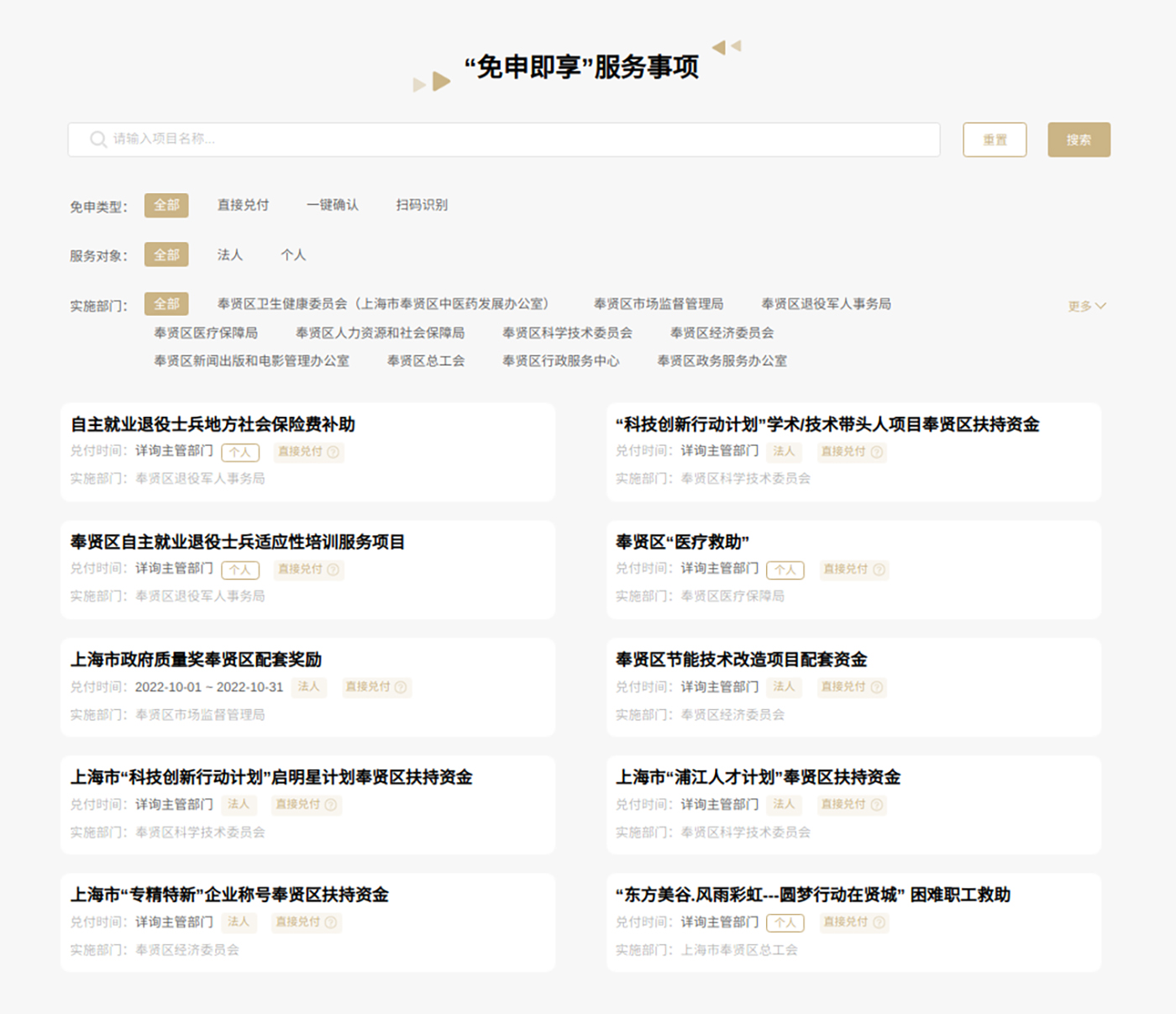This screenshot has height=1014, width=1176.
Task: Select 全部 for 实施部门 filter
Action: pyautogui.click(x=166, y=303)
